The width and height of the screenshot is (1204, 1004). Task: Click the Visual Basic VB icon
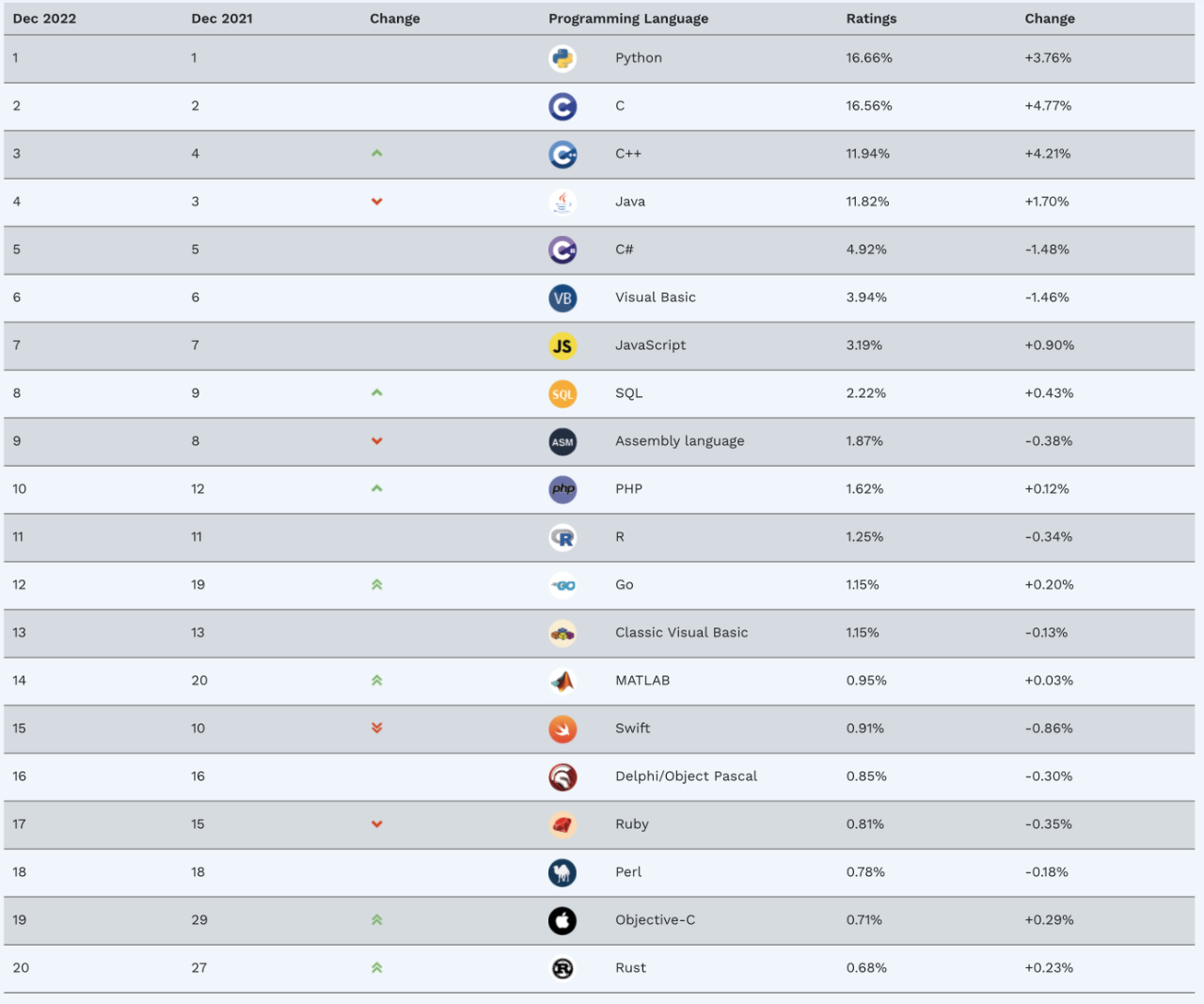562,298
